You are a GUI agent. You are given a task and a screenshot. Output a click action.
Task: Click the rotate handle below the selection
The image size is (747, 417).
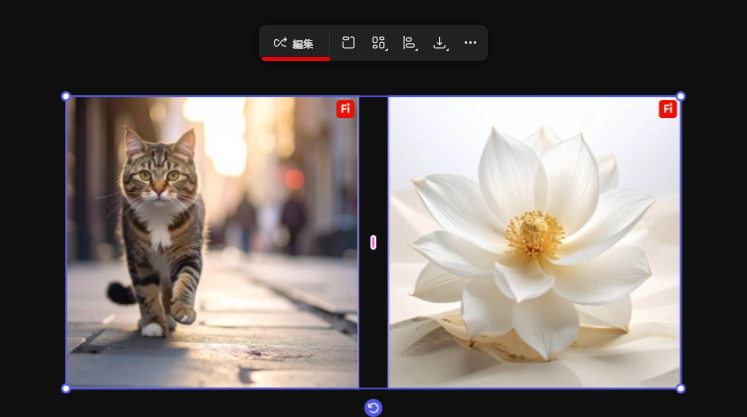pyautogui.click(x=373, y=408)
